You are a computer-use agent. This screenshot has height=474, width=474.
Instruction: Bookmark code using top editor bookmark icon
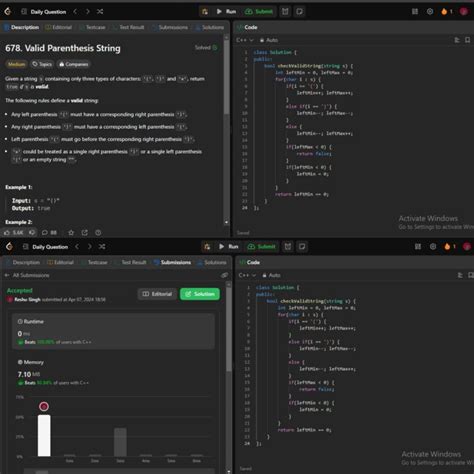pyautogui.click(x=468, y=40)
